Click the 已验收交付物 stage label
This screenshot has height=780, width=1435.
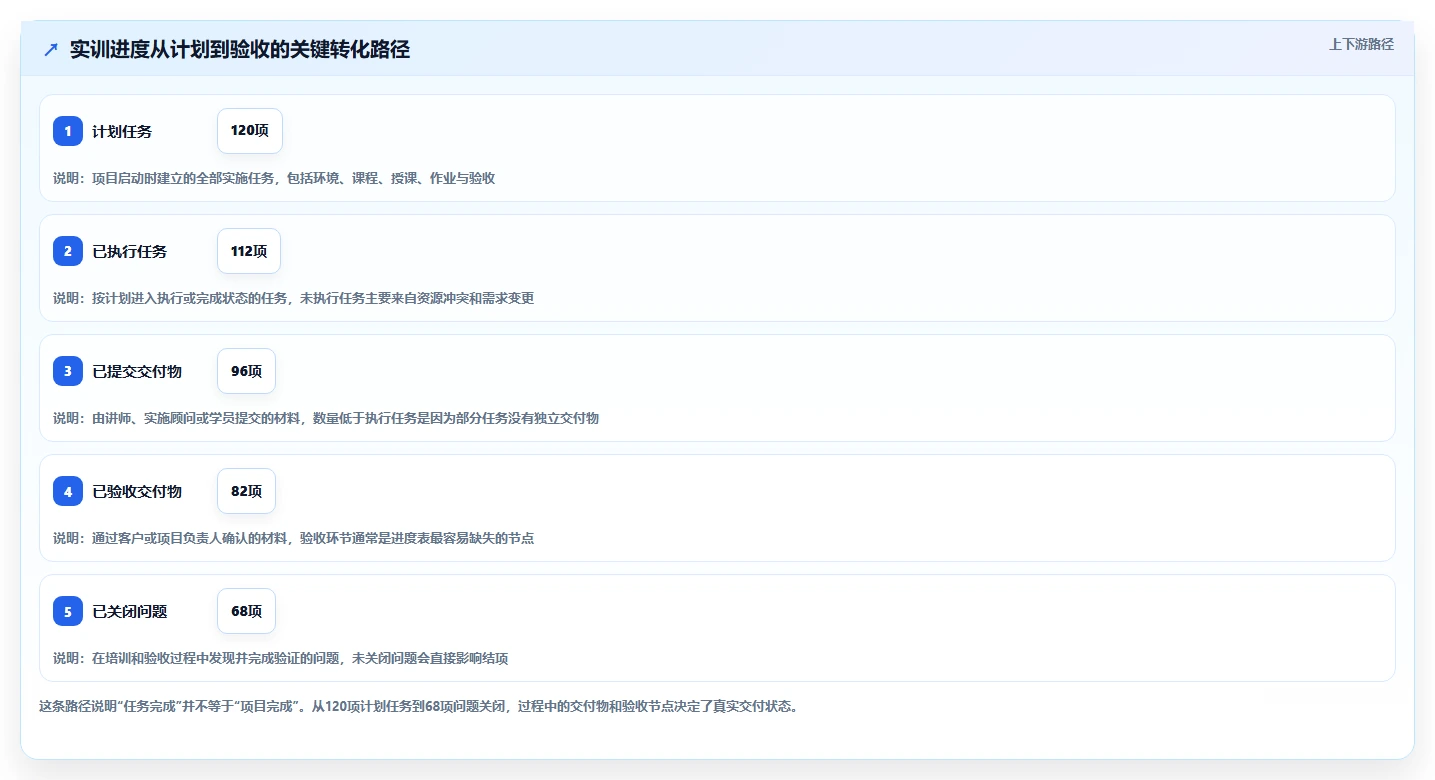tap(137, 491)
